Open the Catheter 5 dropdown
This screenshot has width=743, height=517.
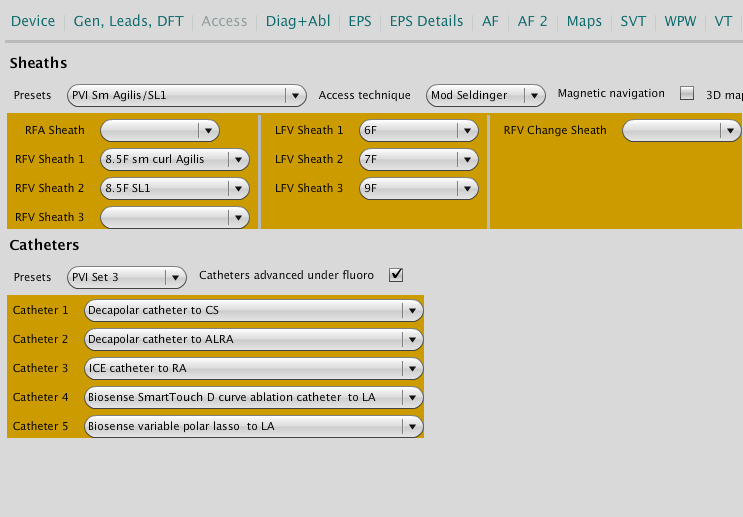[x=254, y=426]
